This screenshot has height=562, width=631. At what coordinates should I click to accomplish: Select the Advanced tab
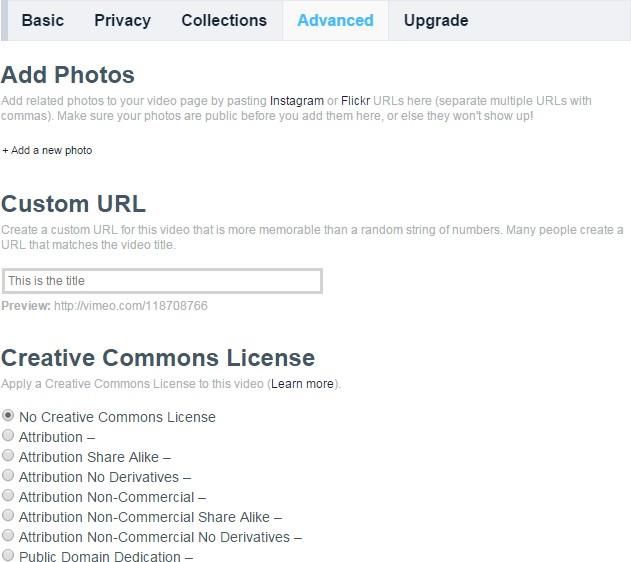point(335,21)
